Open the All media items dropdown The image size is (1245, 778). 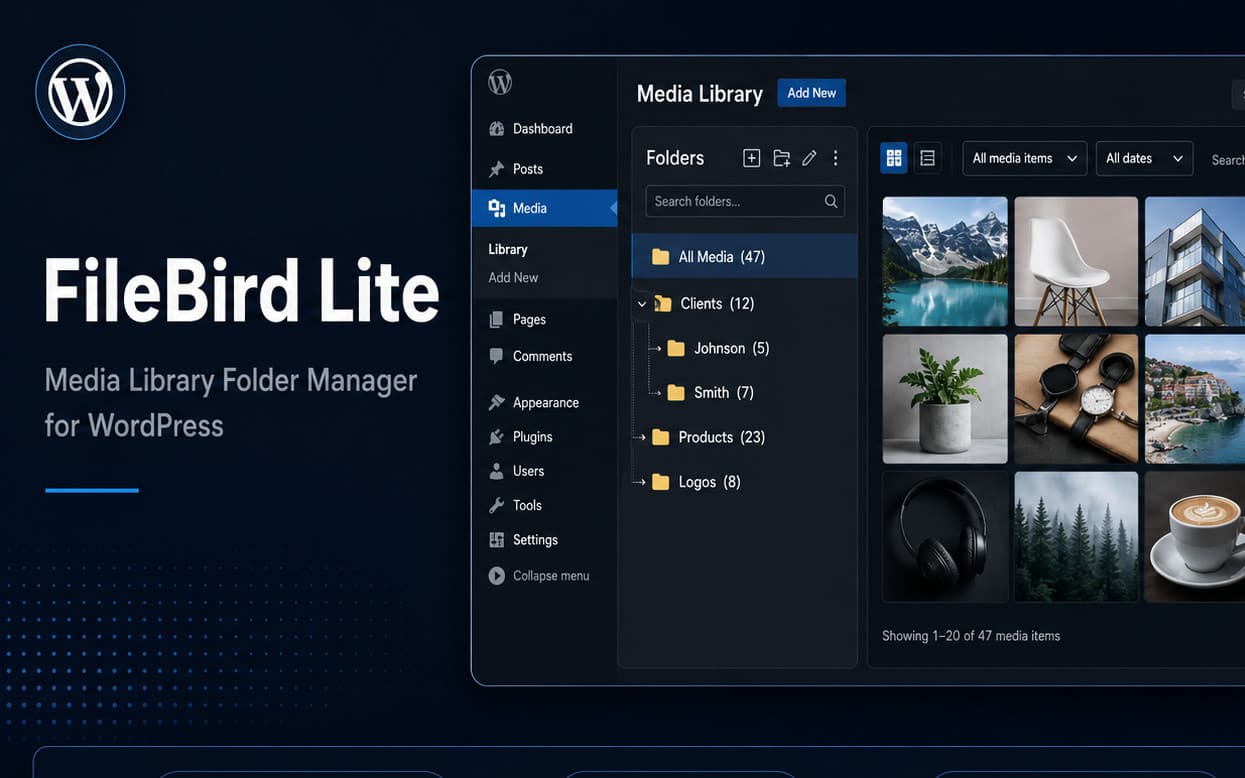point(1024,158)
